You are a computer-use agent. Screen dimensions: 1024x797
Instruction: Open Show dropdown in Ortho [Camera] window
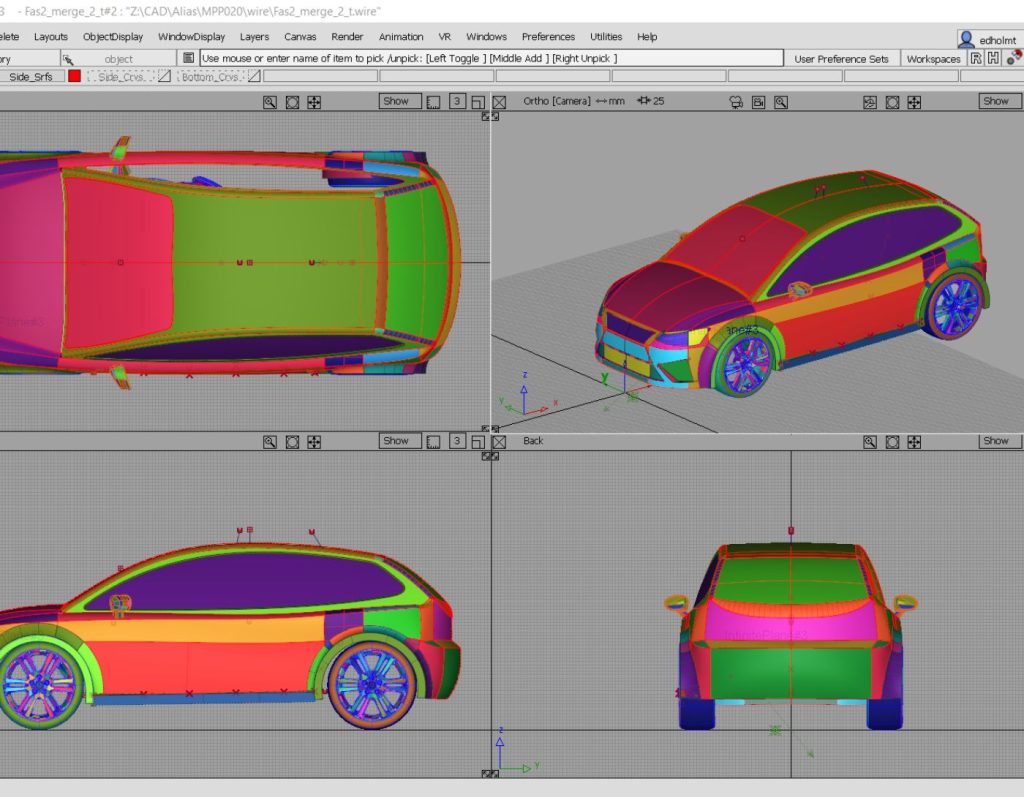[999, 101]
